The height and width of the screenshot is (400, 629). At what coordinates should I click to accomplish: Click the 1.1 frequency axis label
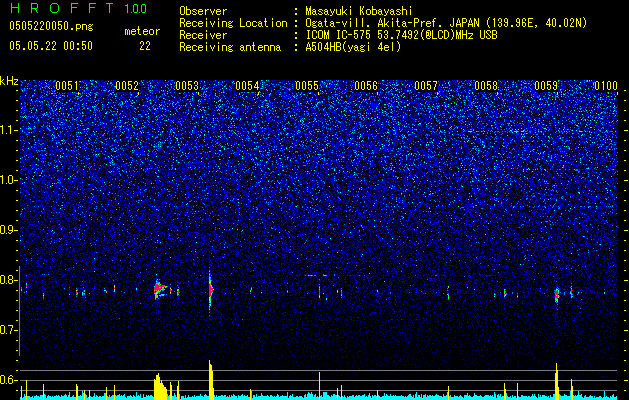tap(9, 130)
